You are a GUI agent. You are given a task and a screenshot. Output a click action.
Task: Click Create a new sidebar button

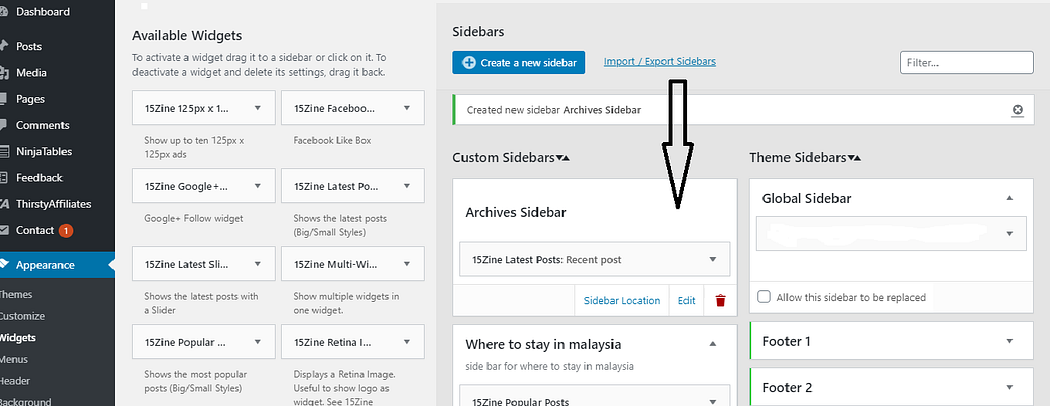[519, 62]
